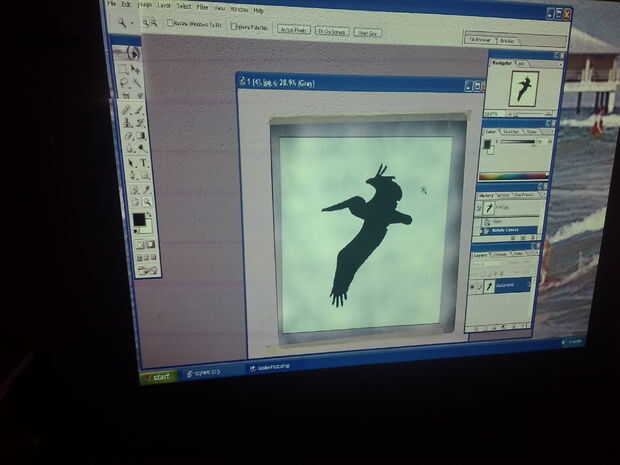Select the Type tool

click(x=144, y=163)
